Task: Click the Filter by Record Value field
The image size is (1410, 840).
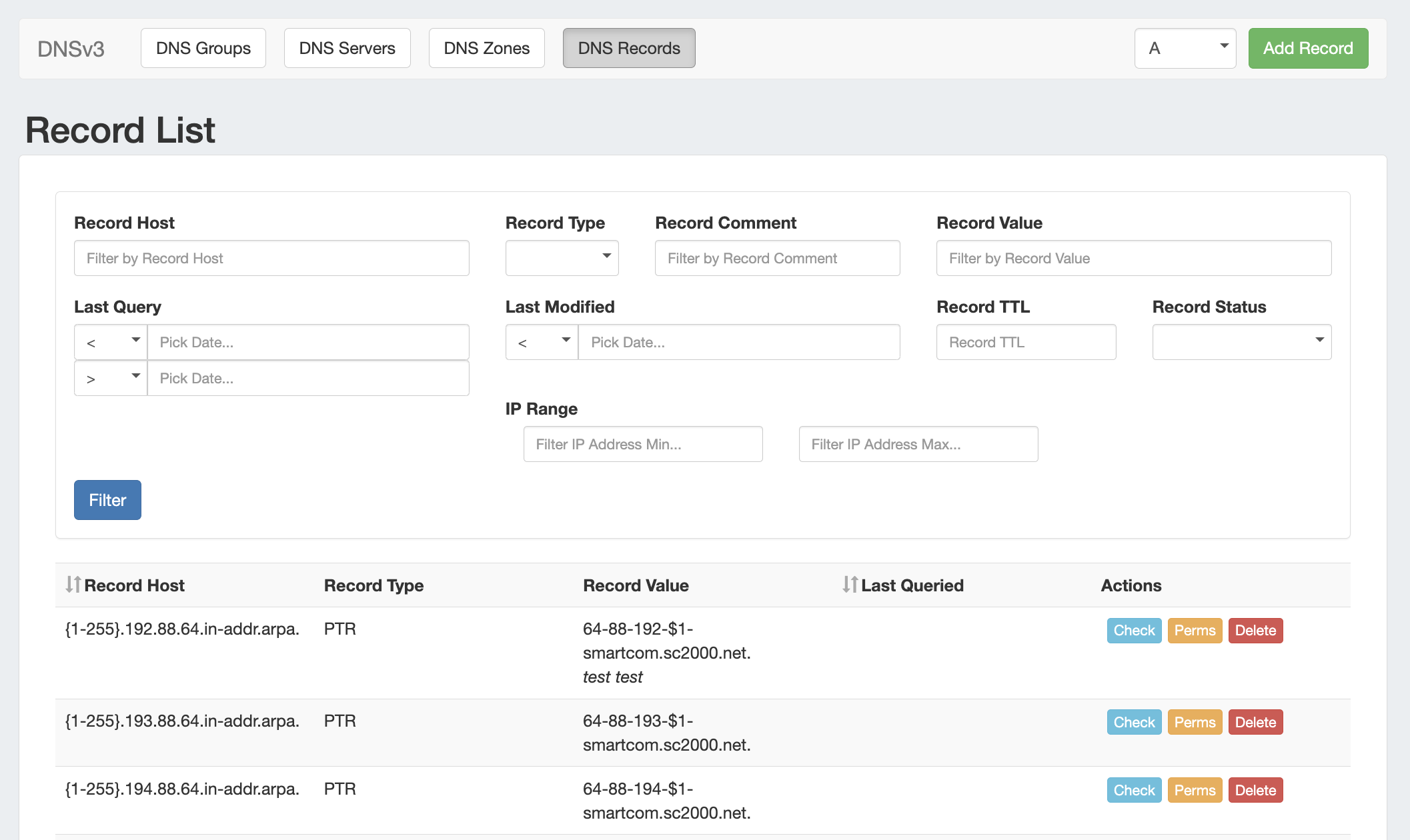Action: point(1133,258)
